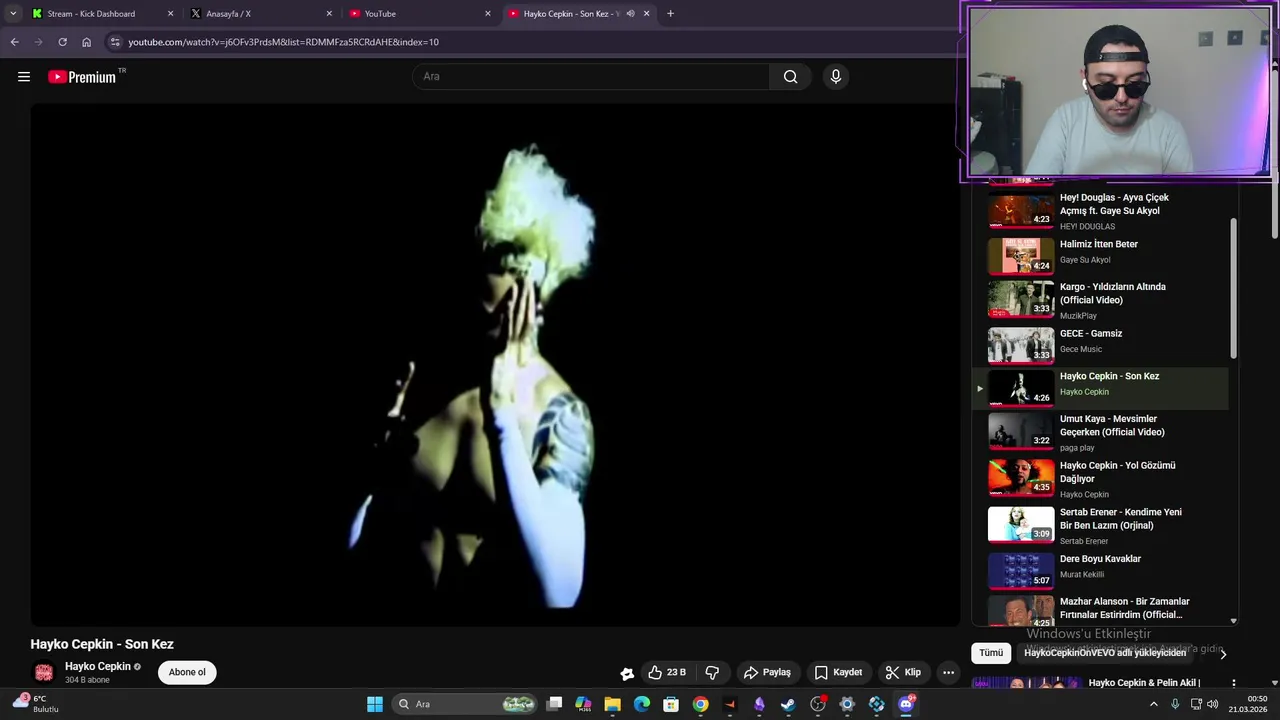Open Task View from taskbar
The width and height of the screenshot is (1280, 720).
tap(554, 704)
